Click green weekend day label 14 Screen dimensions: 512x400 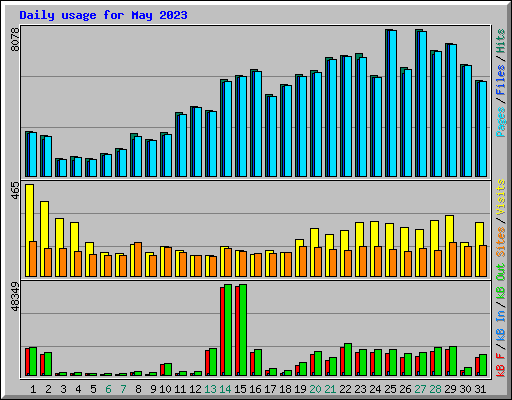click(225, 389)
